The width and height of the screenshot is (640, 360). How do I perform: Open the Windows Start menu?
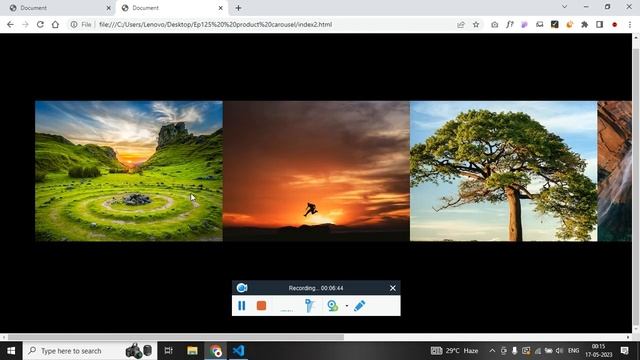click(x=11, y=351)
